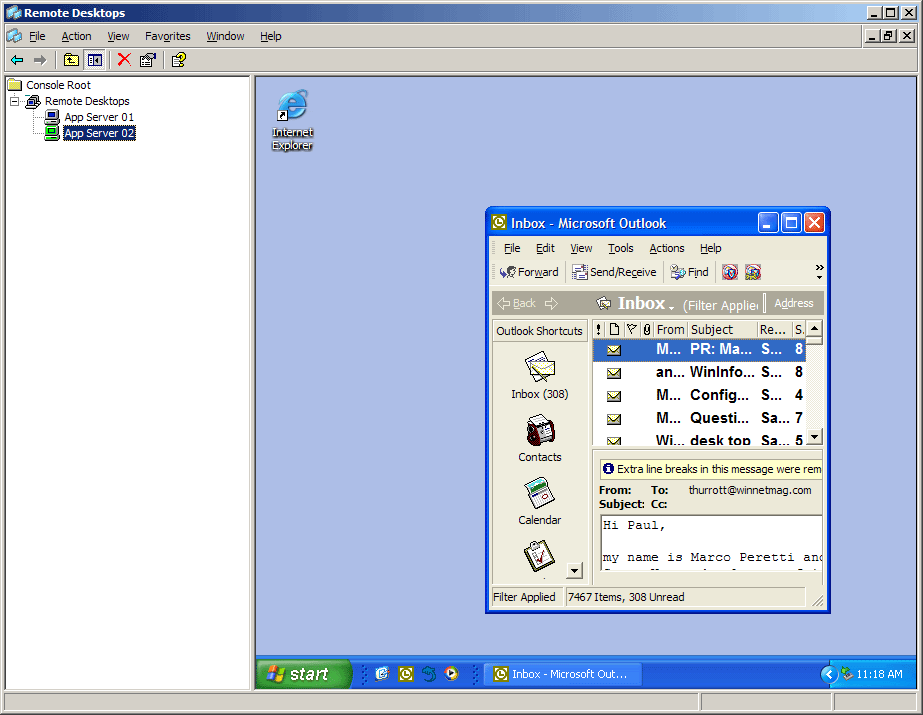Select App Server 01 in the tree
Screen dimensions: 923x715
click(99, 117)
